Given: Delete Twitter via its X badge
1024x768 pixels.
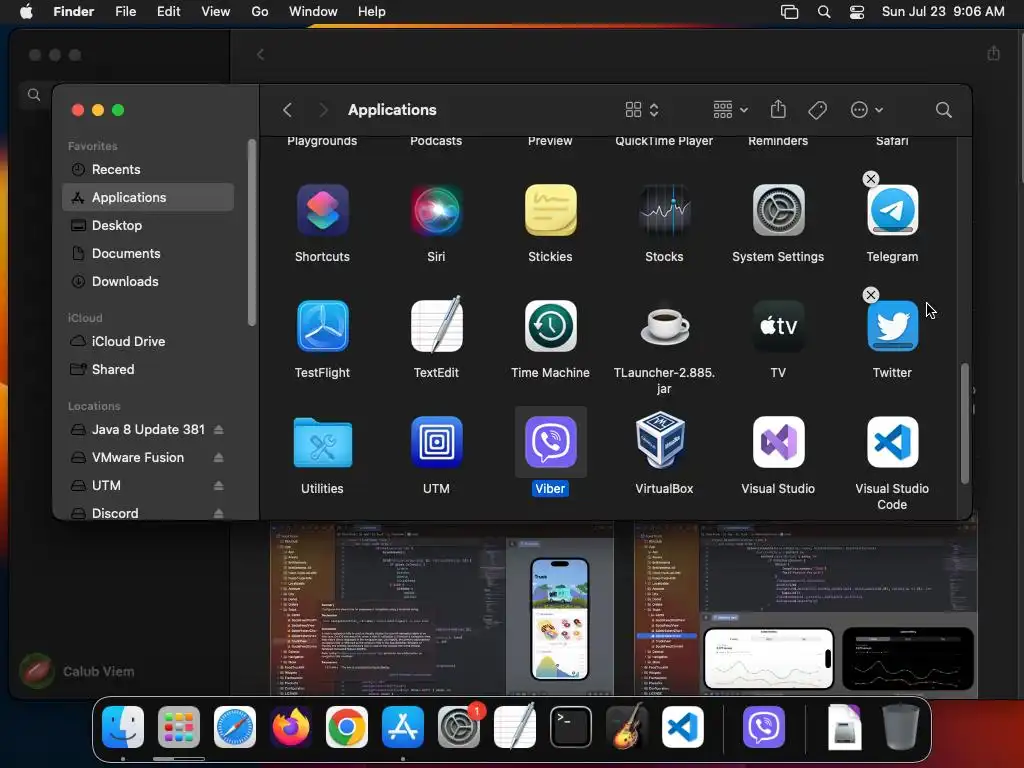Looking at the screenshot, I should coord(871,295).
